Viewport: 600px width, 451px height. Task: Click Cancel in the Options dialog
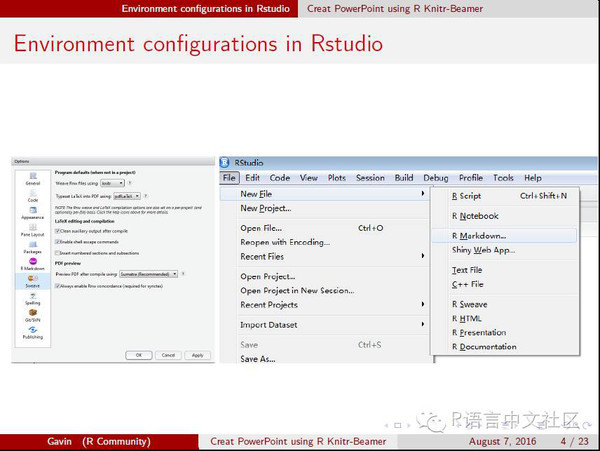point(168,355)
